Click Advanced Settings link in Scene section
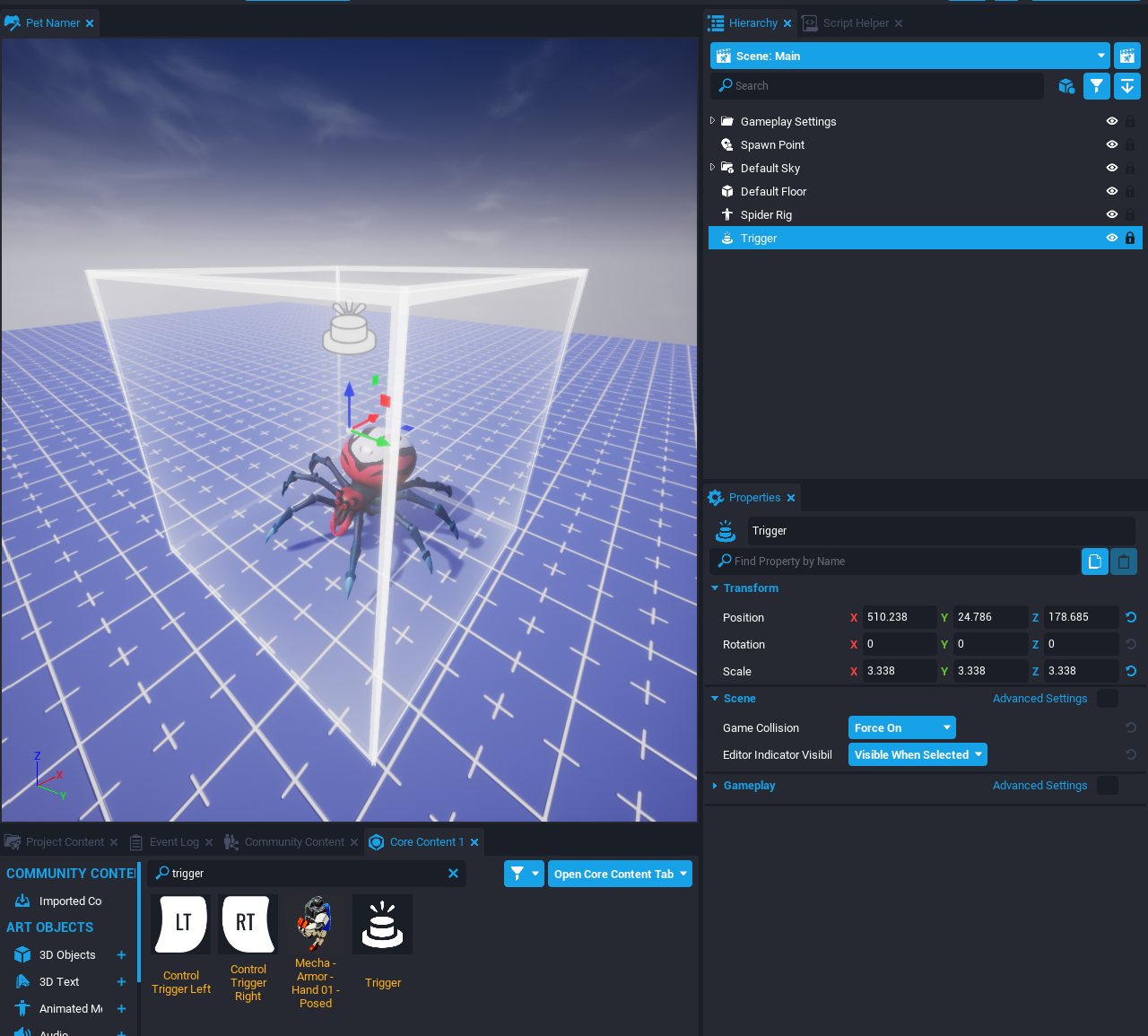 point(1039,699)
